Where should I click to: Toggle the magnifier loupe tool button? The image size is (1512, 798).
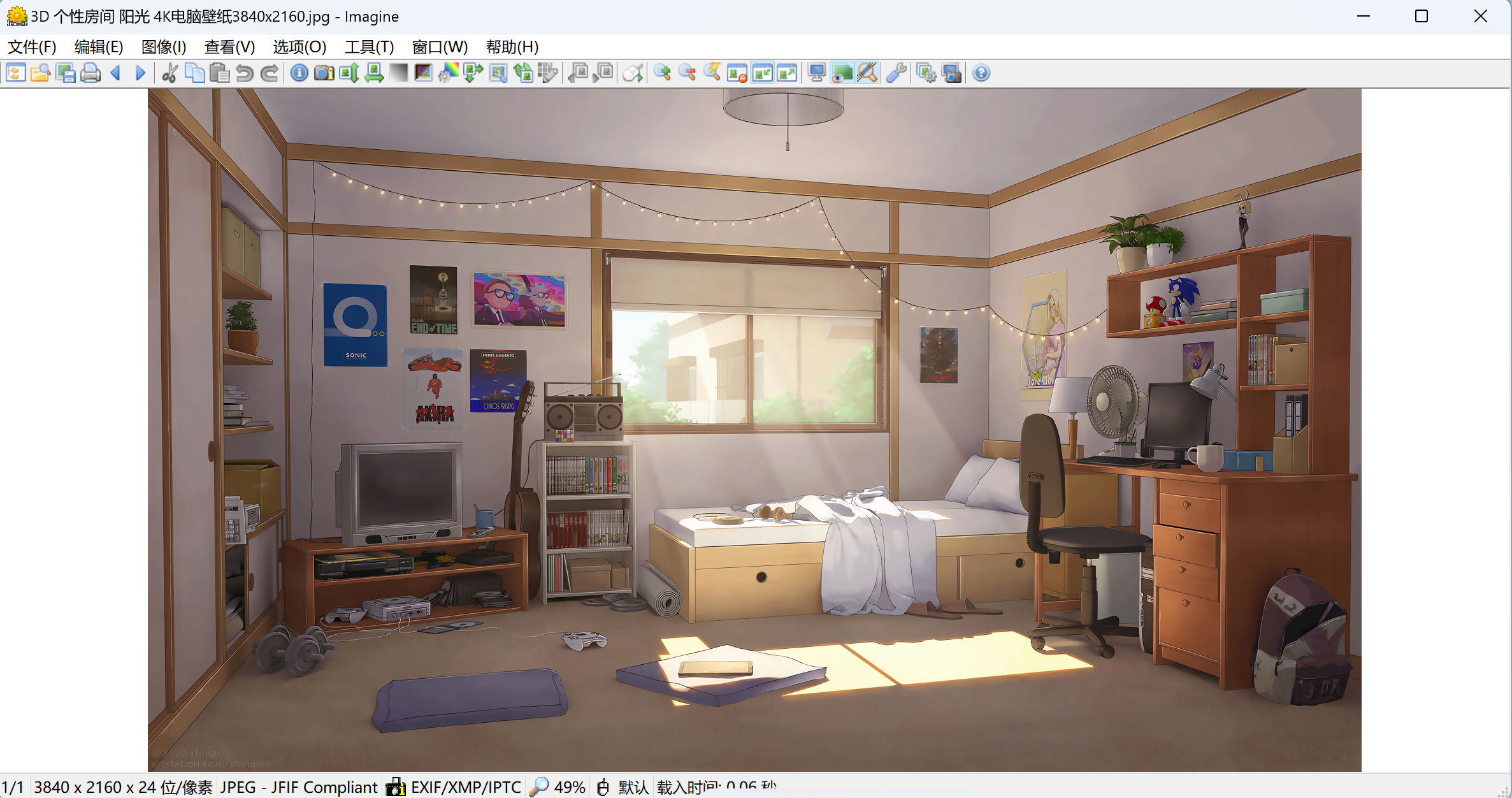point(867,73)
